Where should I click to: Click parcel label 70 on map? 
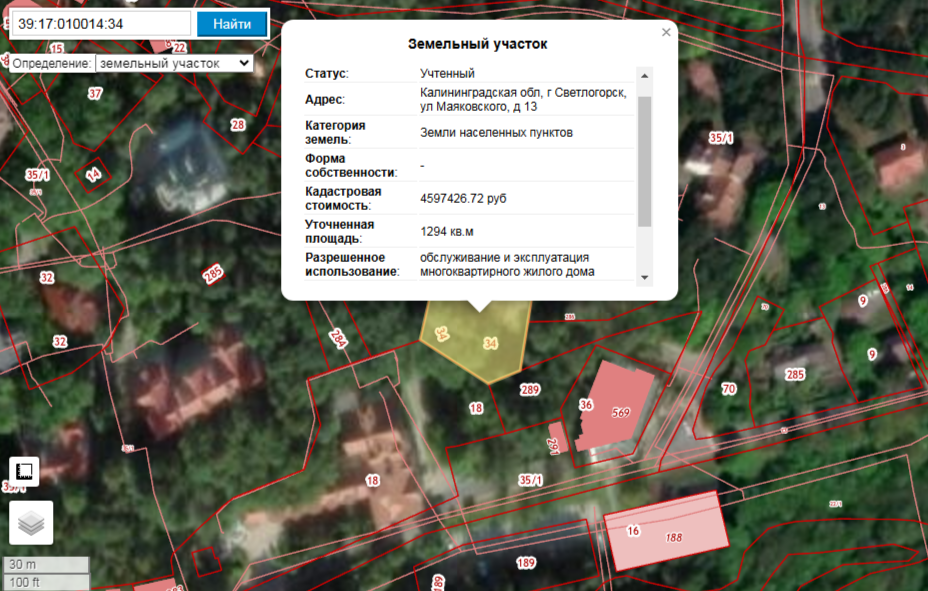click(x=729, y=389)
